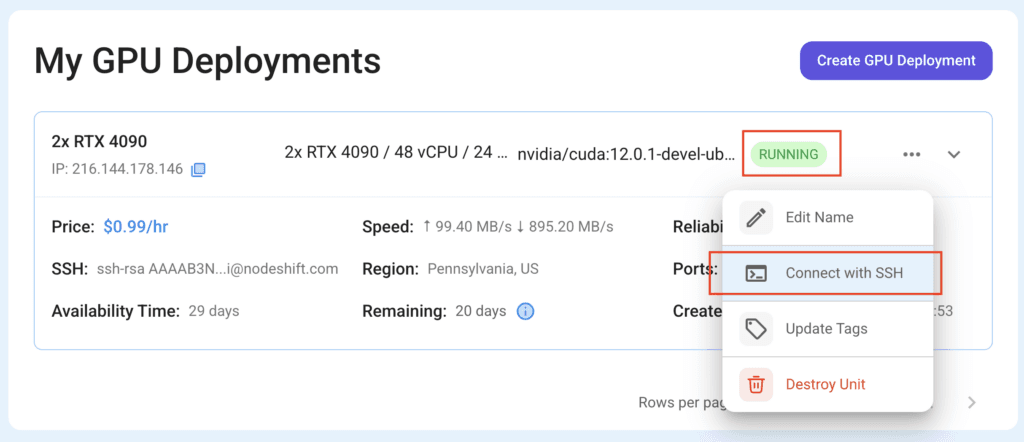
Task: Click the My GPU Deployments heading
Action: [x=208, y=61]
